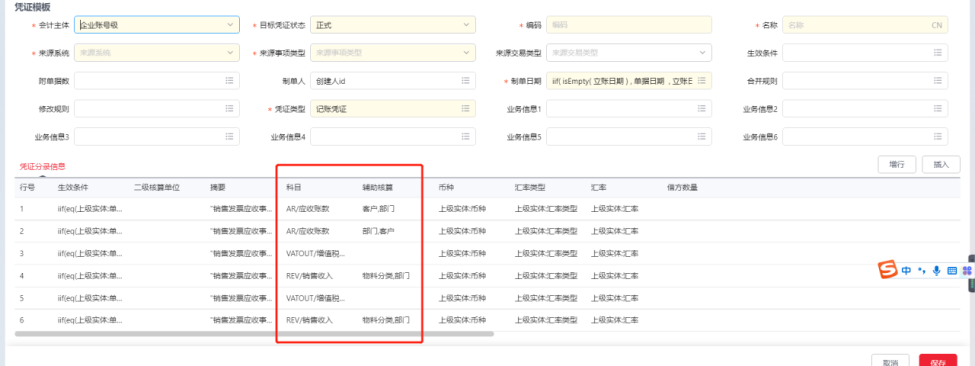The image size is (975, 366).
Task: Open the list picker icon in 修改规则 field
Action: coord(229,109)
